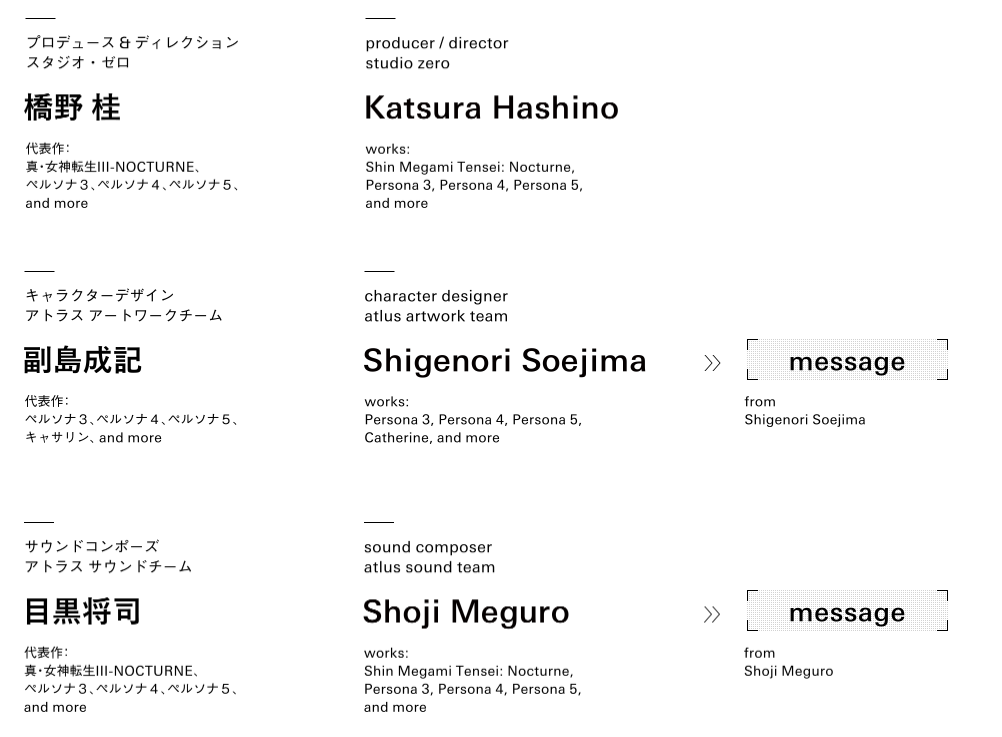The height and width of the screenshot is (737, 1002).
Task: Click the Shigenori Soejima English name heading
Action: coord(504,360)
